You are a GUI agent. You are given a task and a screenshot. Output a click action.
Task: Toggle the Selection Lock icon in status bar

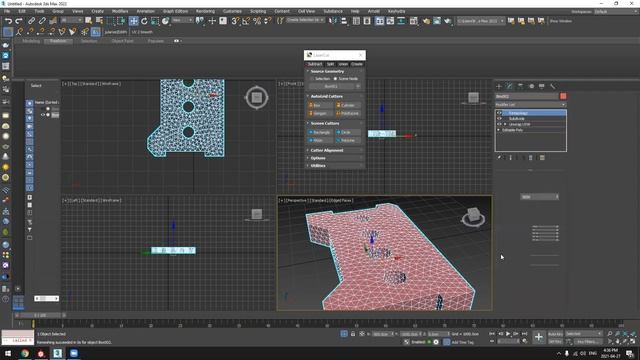point(353,334)
